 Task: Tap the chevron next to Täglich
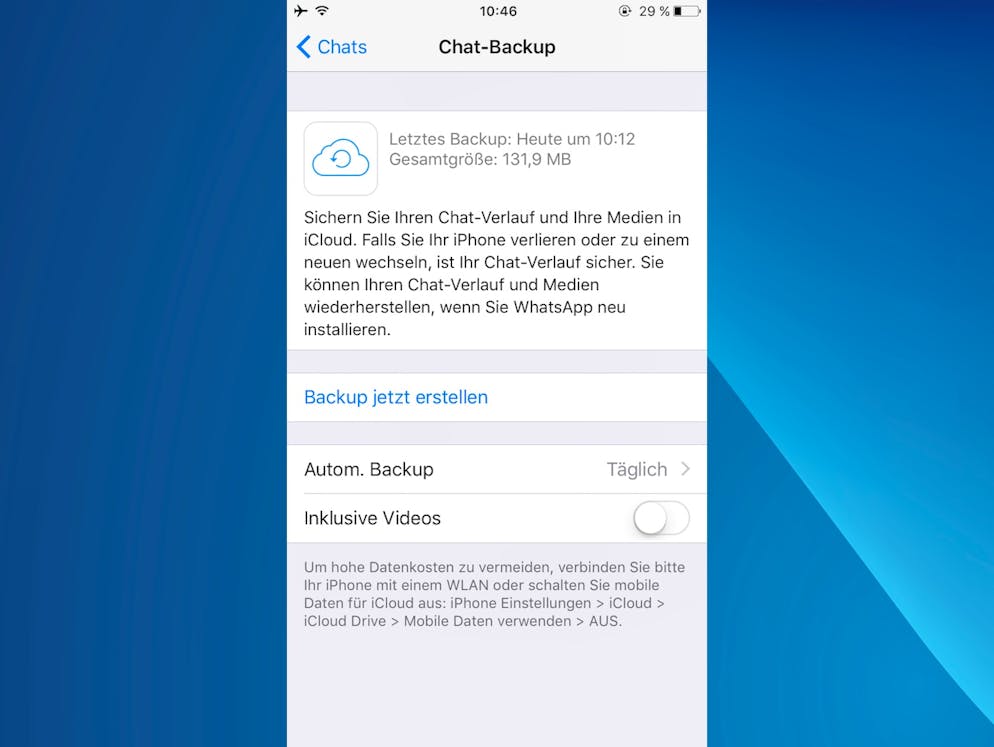pos(685,469)
